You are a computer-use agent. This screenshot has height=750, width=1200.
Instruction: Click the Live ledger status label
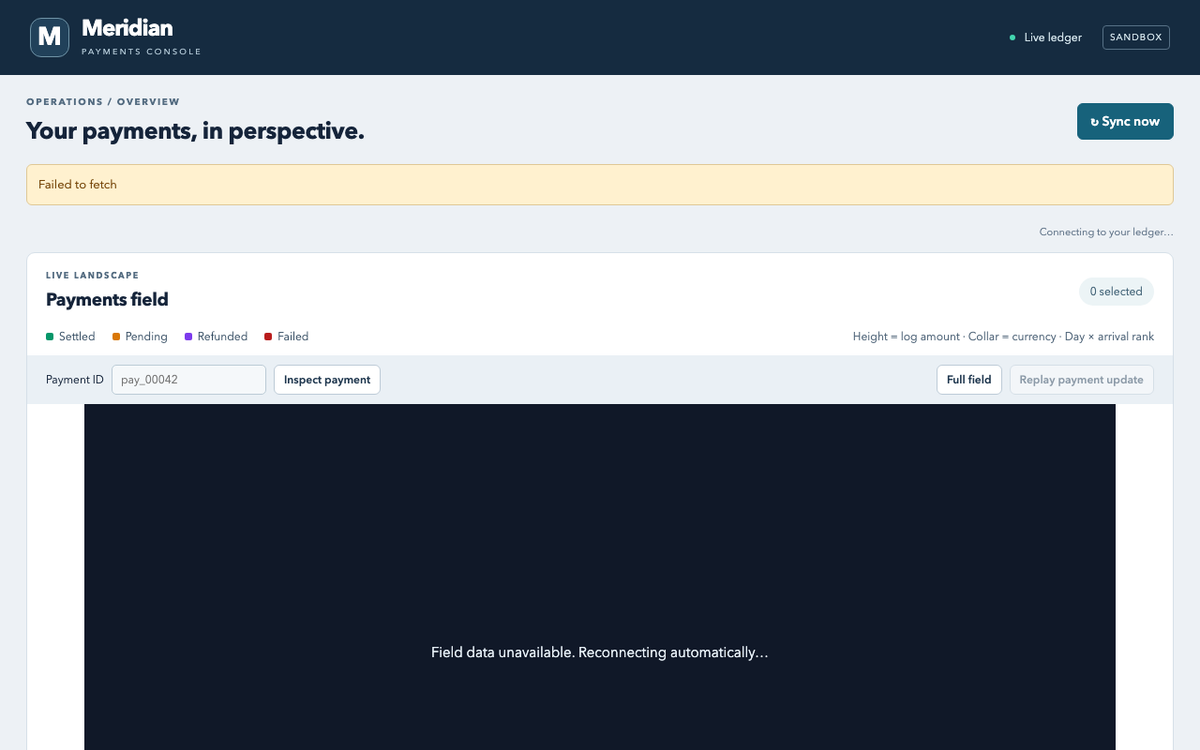[1053, 38]
